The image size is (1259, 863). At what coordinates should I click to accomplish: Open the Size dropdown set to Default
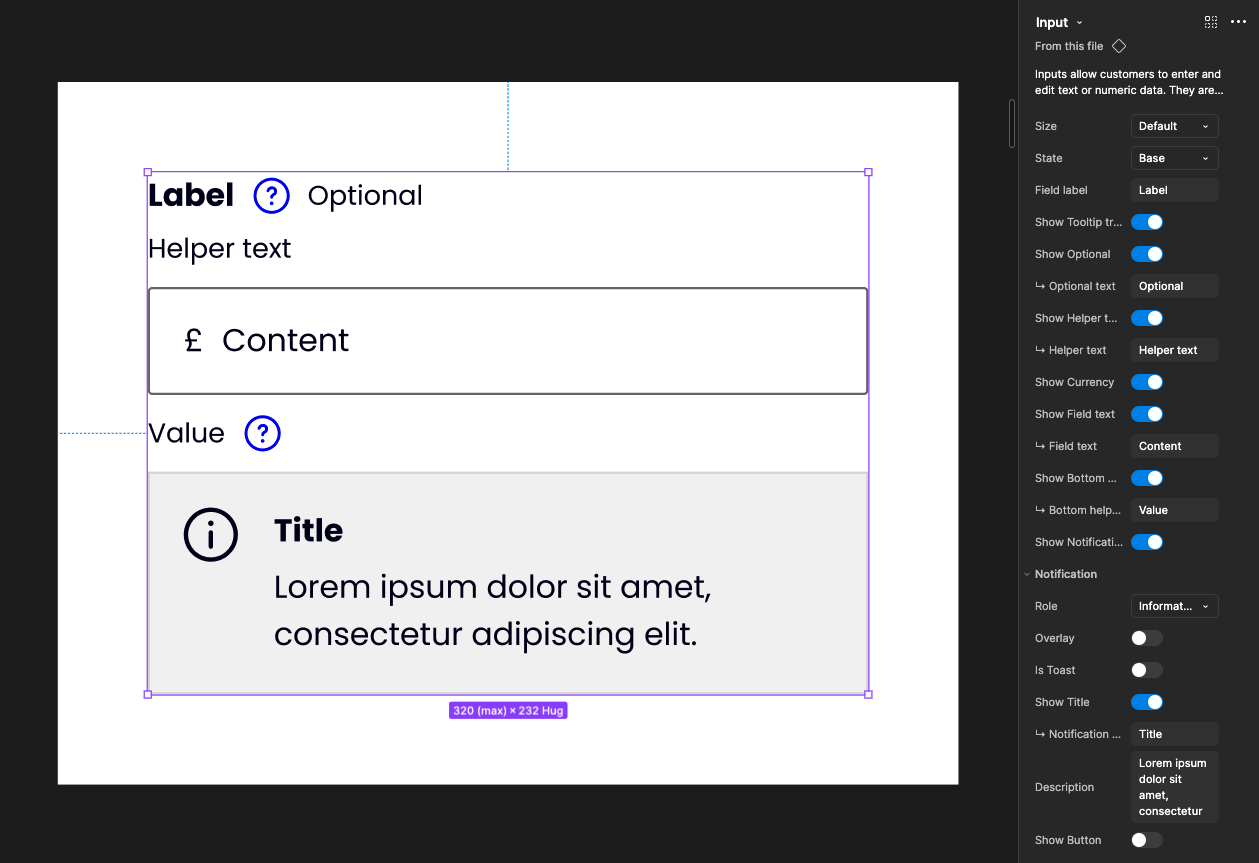tap(1174, 126)
